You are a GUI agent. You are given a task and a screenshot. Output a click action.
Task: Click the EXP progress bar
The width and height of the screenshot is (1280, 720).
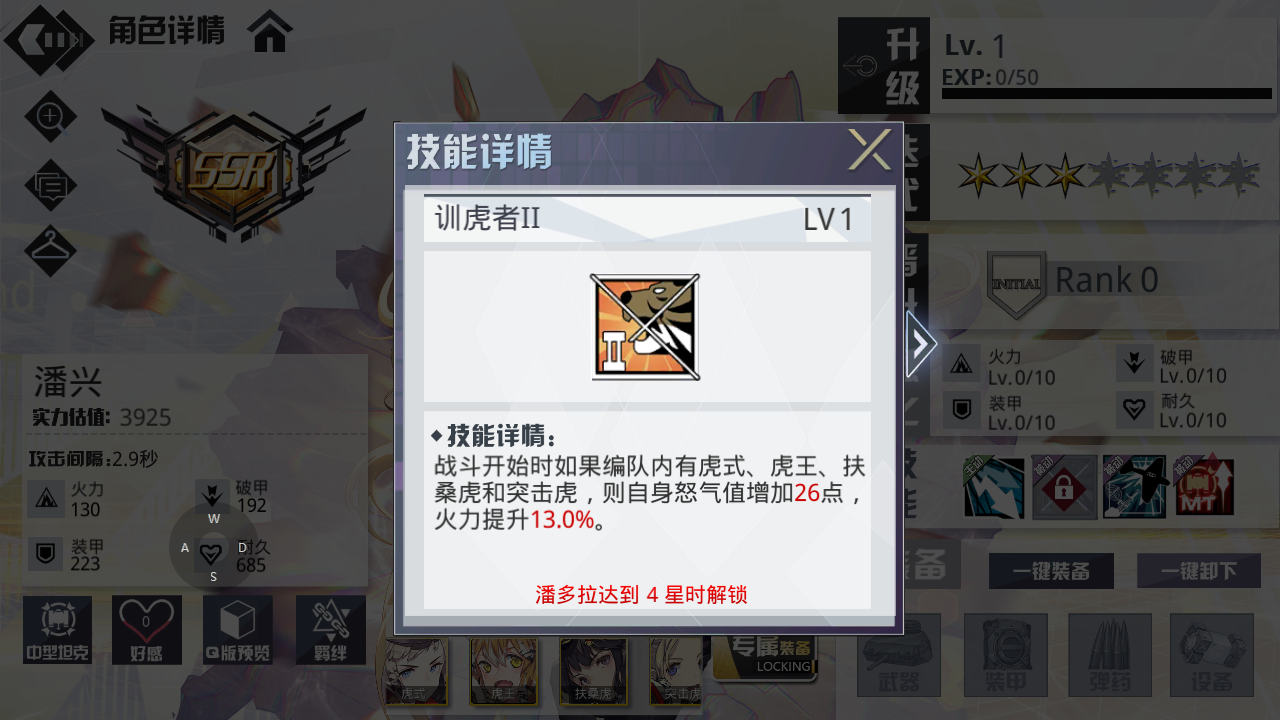point(1106,94)
